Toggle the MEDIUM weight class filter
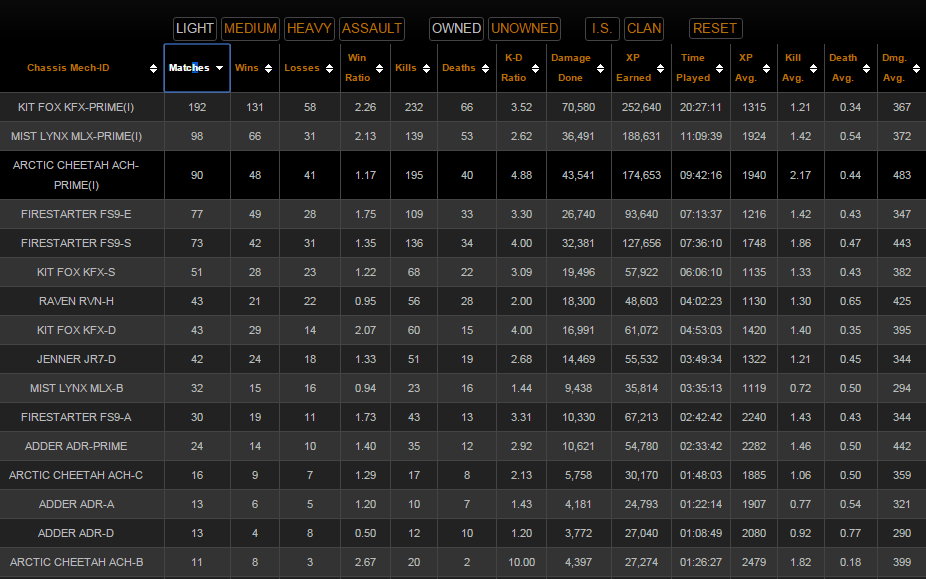This screenshot has width=926, height=579. pos(250,28)
